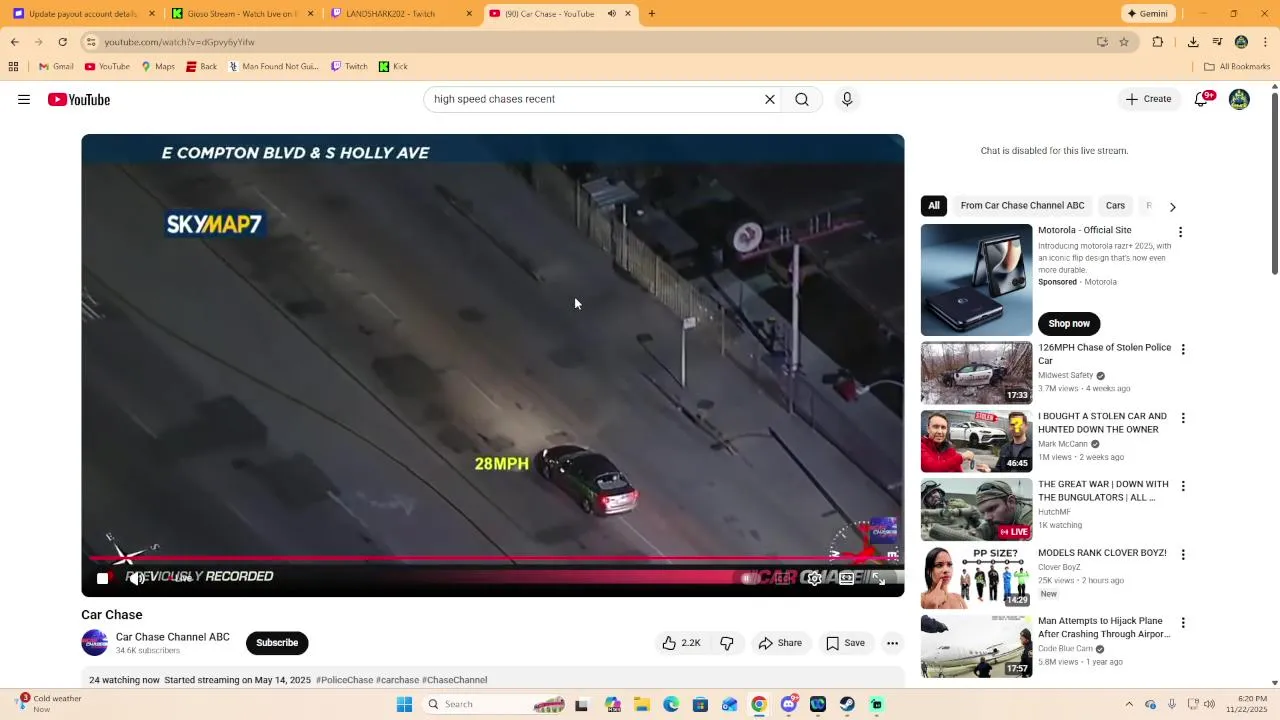
Task: Filter by From Car Chase Channel ABC
Action: [x=1022, y=206]
